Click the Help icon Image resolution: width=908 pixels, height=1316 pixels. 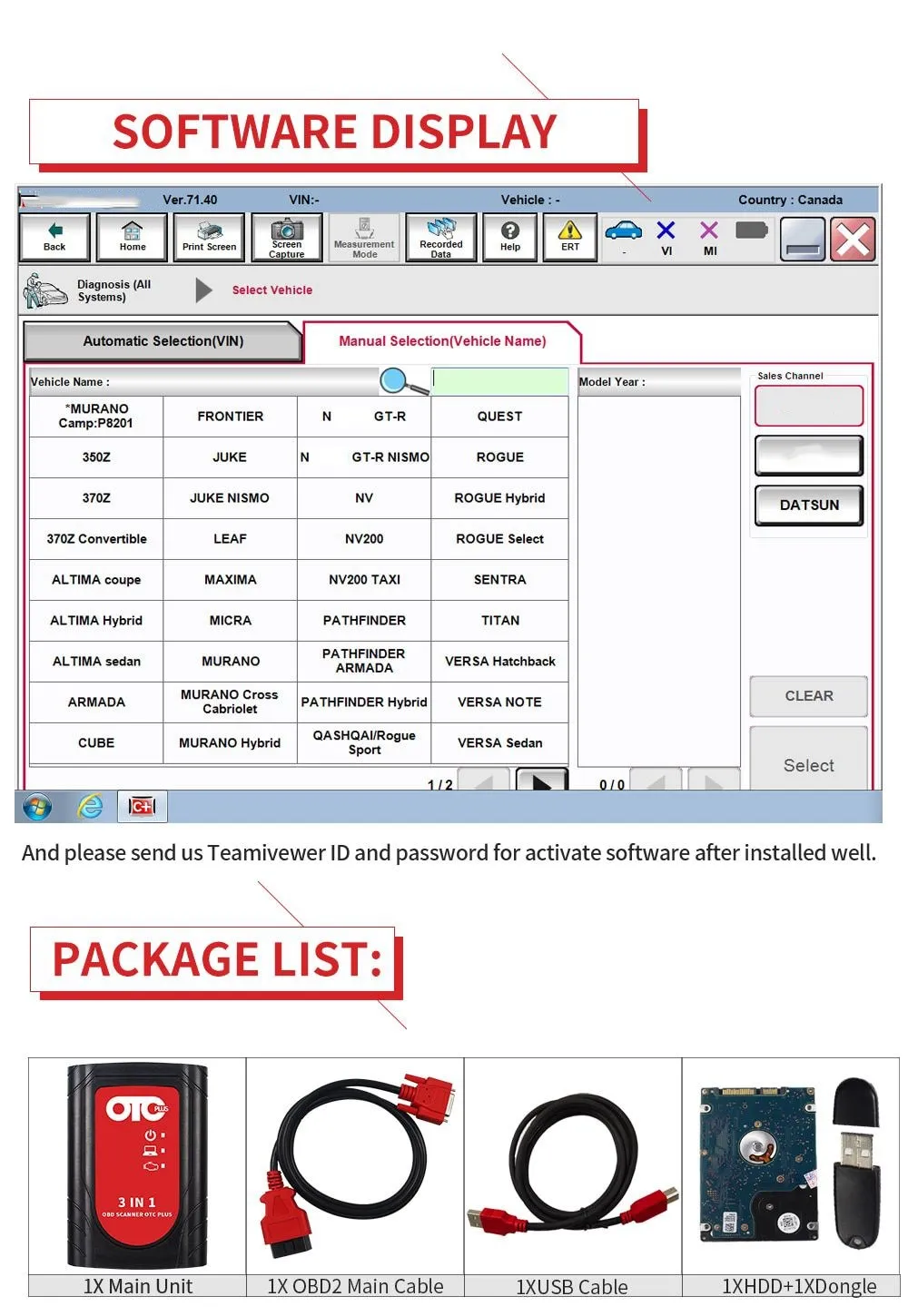click(x=509, y=237)
